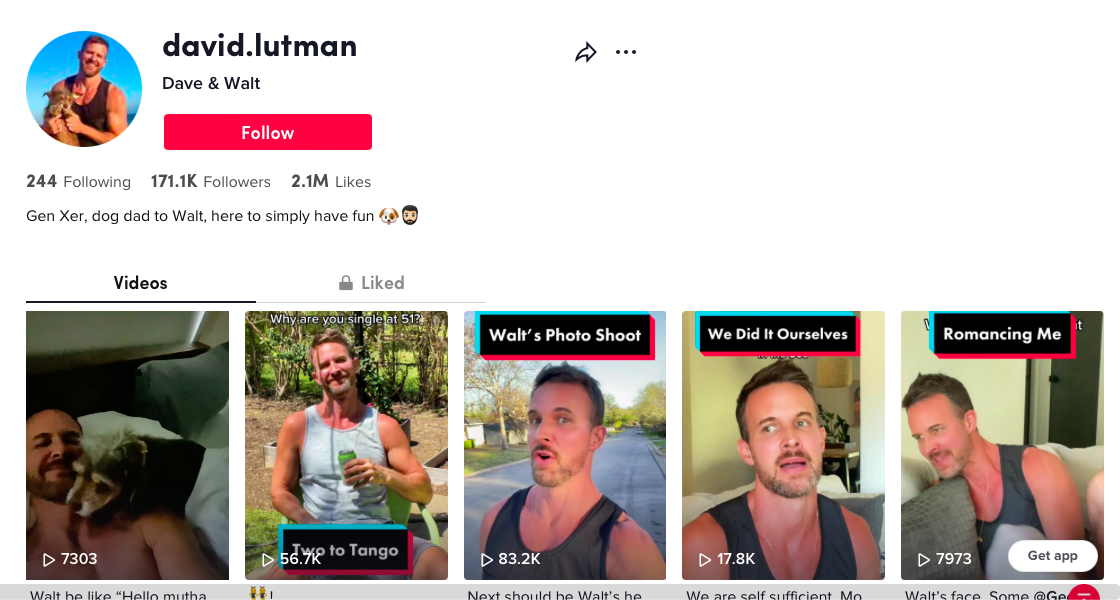View the 171.1K Followers count
This screenshot has height=600, width=1120.
pos(211,181)
